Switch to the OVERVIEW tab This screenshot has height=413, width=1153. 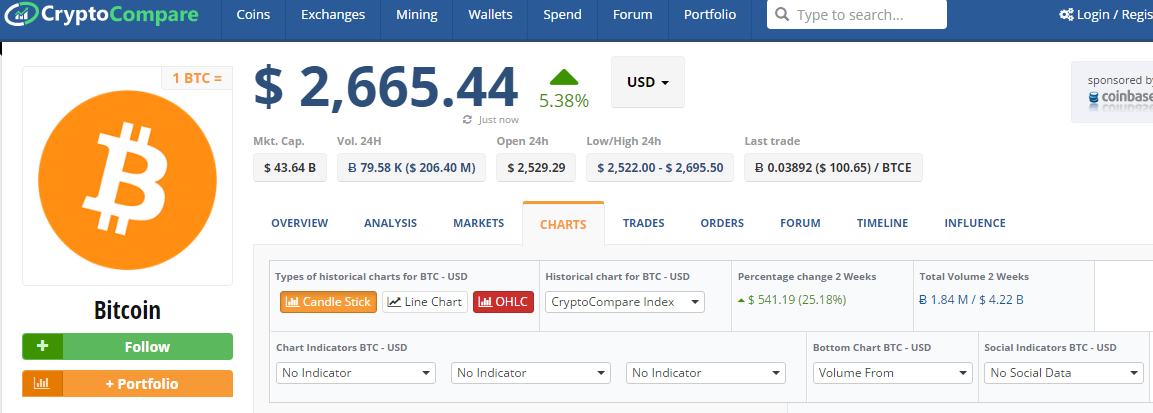point(300,223)
